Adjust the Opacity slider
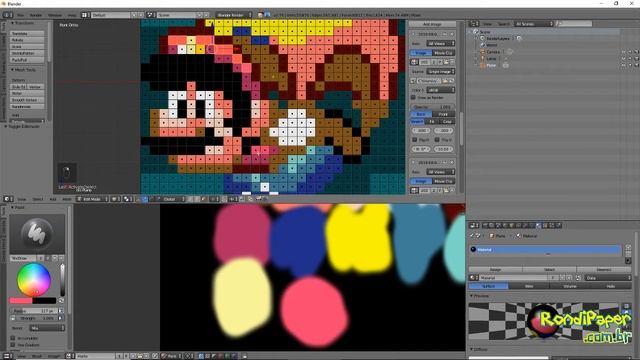 [432, 107]
